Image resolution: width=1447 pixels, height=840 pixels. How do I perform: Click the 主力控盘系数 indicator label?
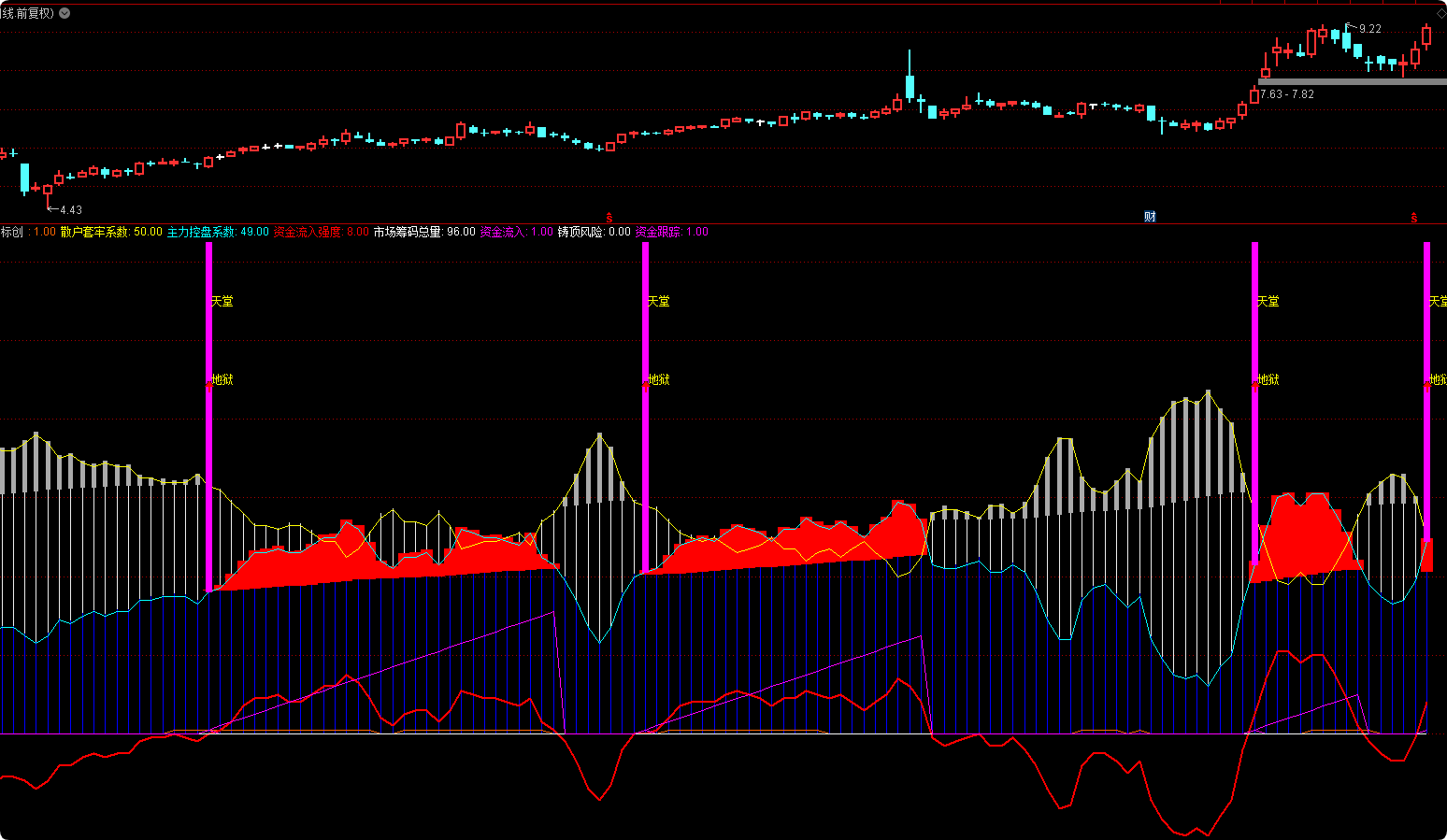pos(201,232)
